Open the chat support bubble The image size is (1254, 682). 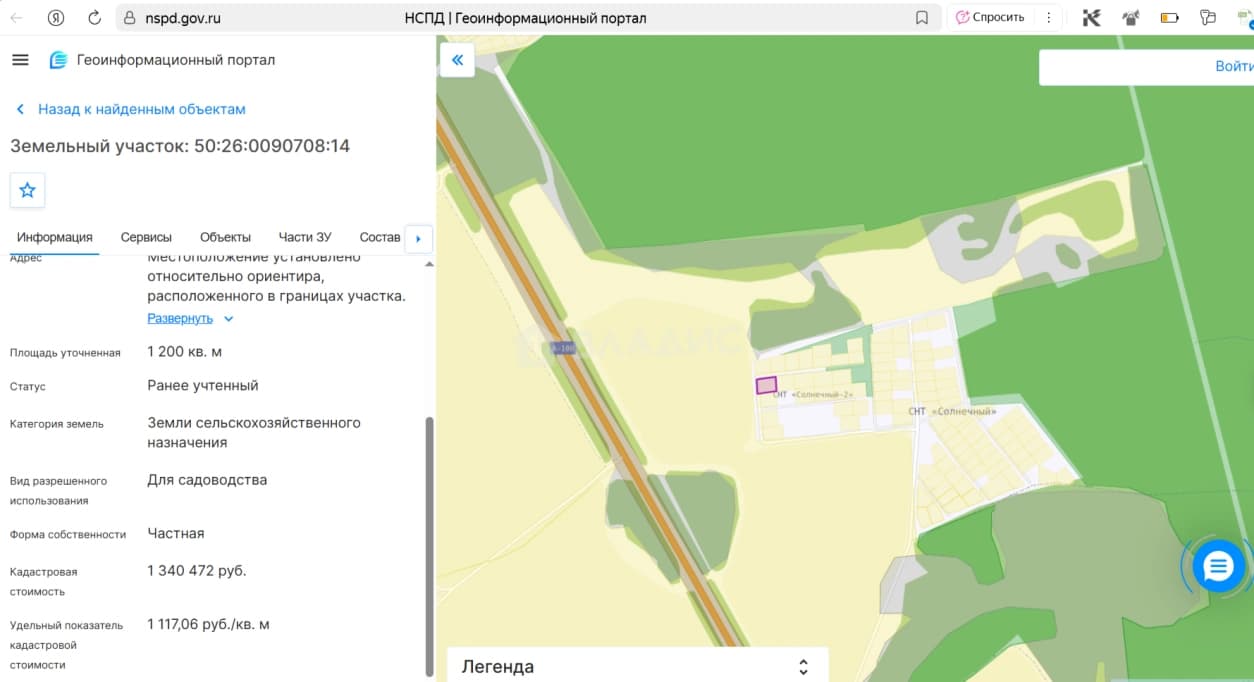point(1218,567)
